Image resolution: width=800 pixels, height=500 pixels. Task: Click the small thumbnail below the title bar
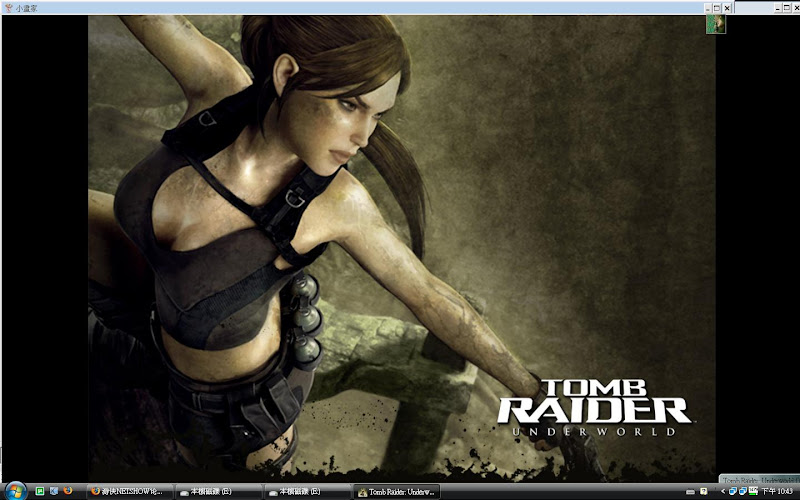715,24
